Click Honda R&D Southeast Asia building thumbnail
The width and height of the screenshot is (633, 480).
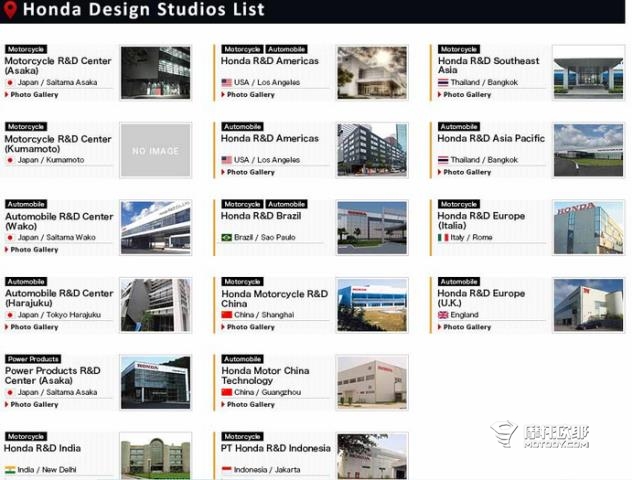(x=589, y=73)
